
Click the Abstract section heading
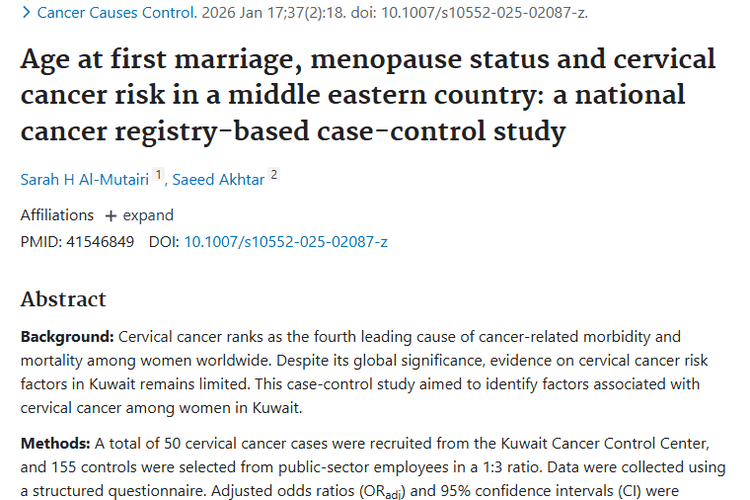tap(63, 299)
